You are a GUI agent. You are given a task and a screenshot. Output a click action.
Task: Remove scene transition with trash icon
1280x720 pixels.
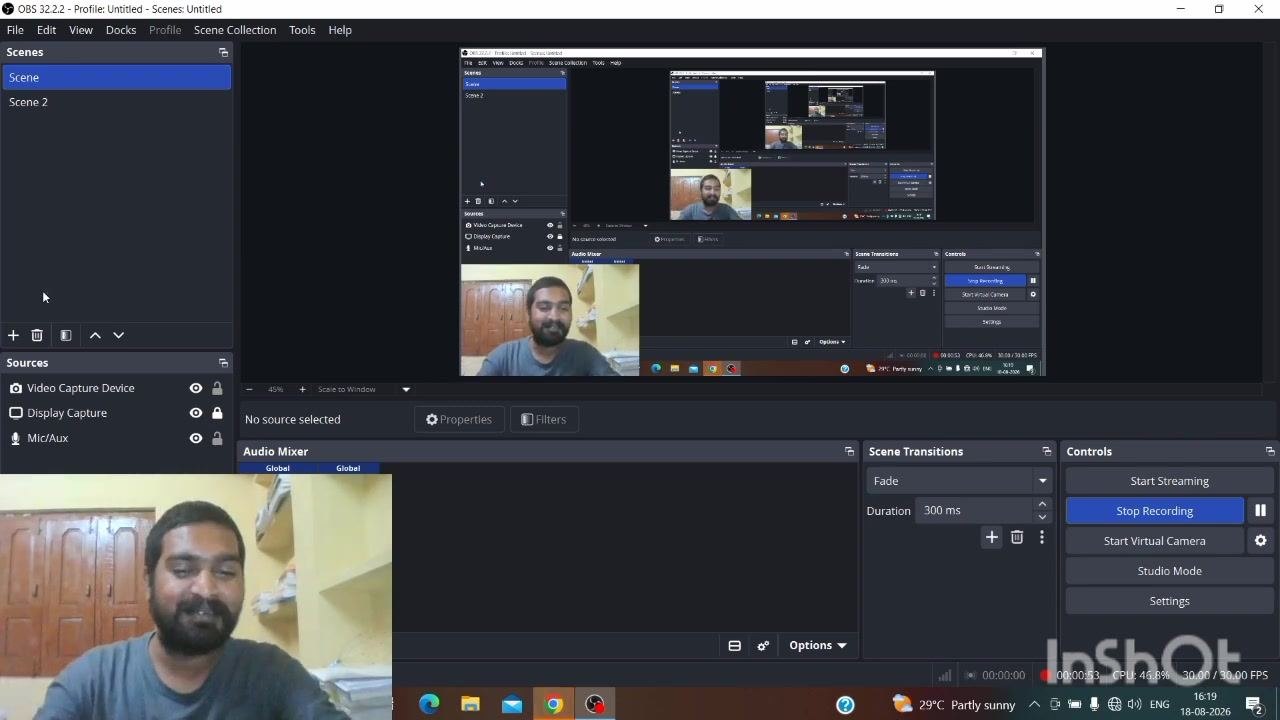click(1017, 538)
